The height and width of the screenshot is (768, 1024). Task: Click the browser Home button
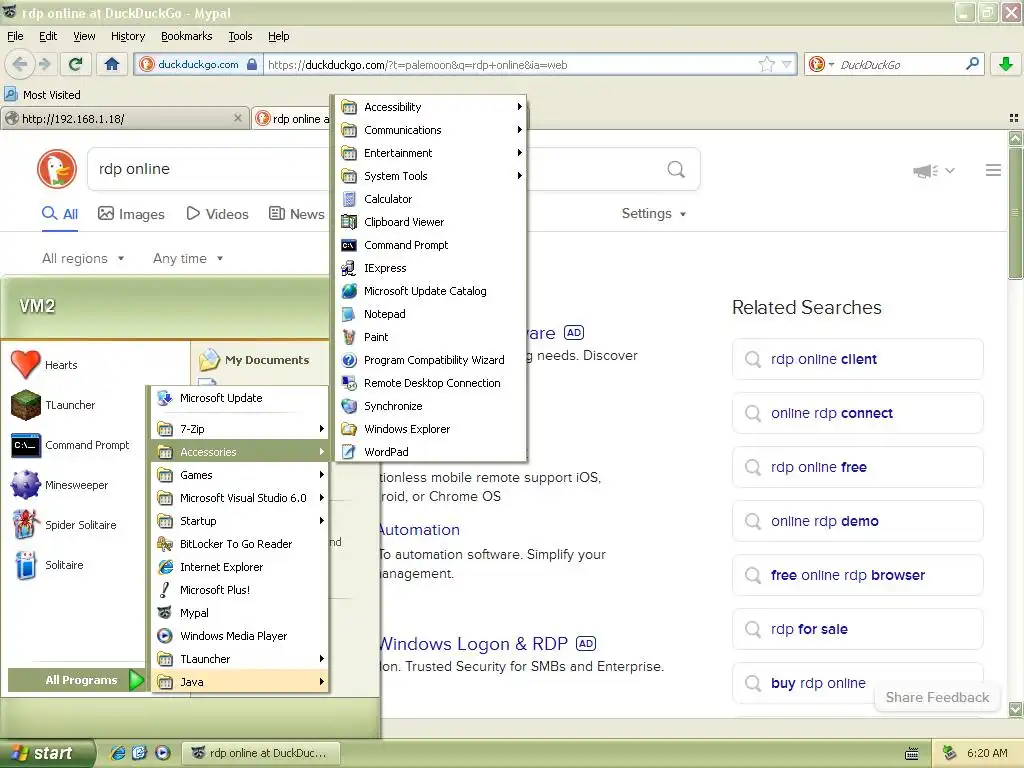(112, 64)
